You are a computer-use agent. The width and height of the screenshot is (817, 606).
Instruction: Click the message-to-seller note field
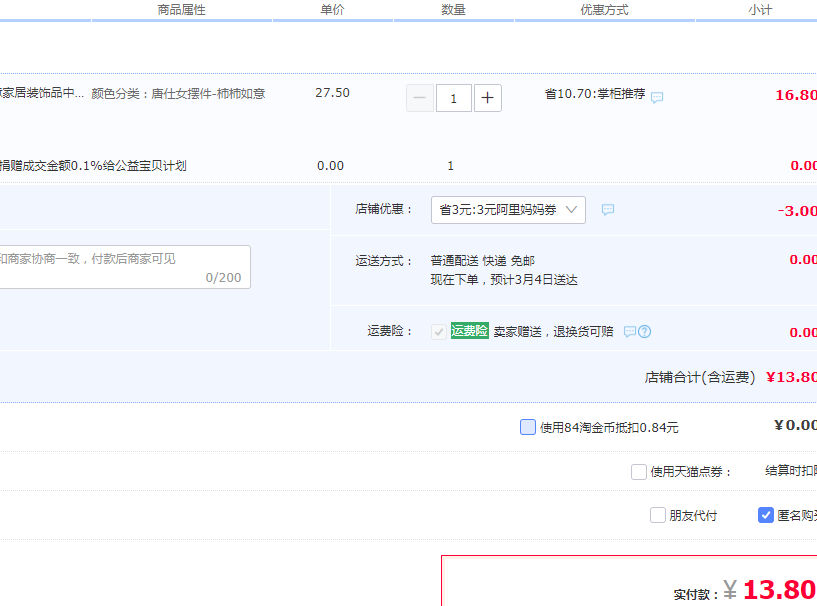123,267
